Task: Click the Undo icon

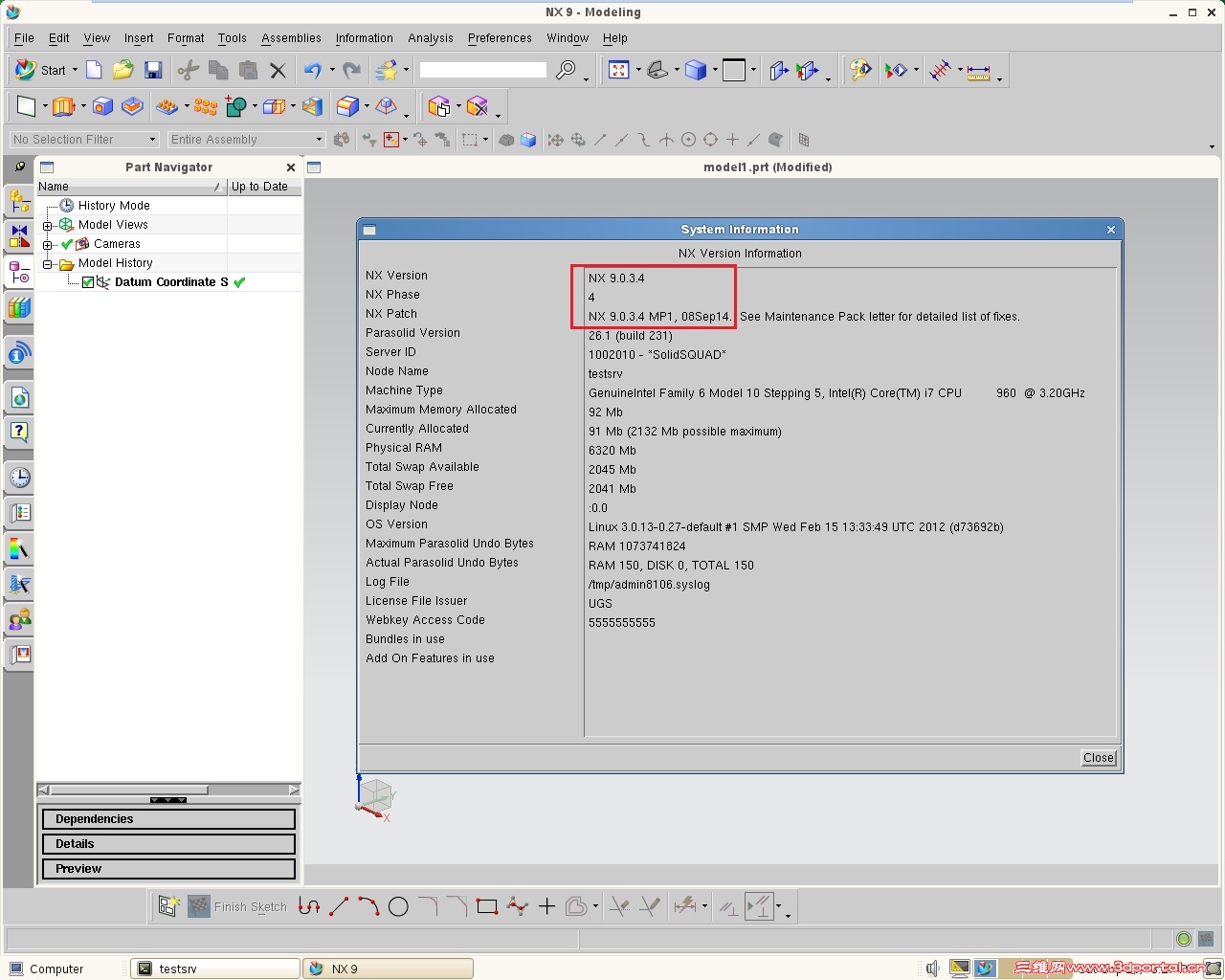Action: 316,70
